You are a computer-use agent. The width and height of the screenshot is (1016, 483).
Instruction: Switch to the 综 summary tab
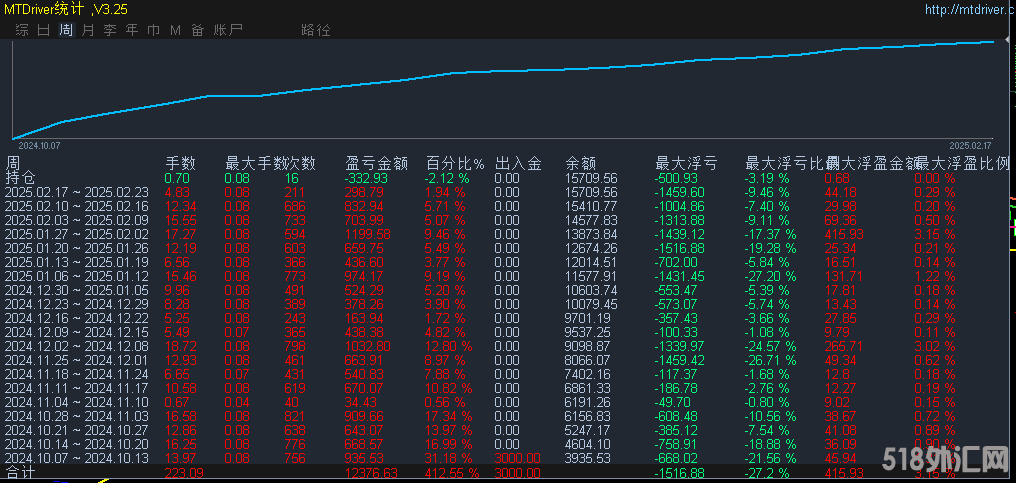click(x=22, y=30)
